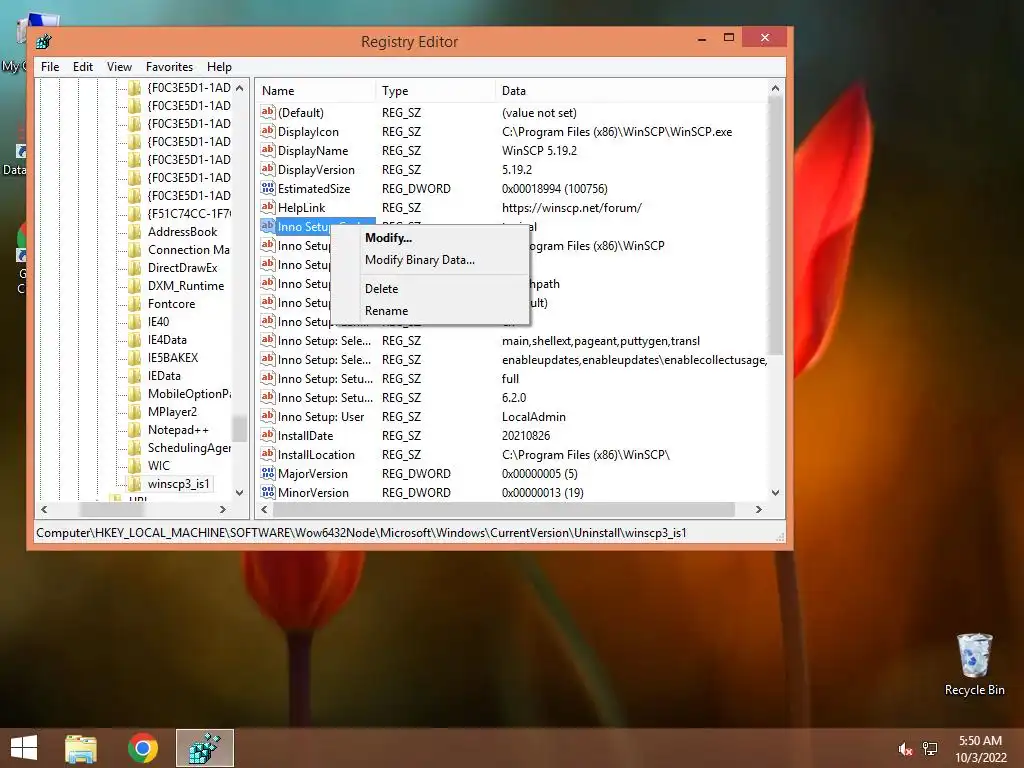This screenshot has width=1024, height=768.
Task: Open File Explorer from the taskbar
Action: (x=81, y=748)
